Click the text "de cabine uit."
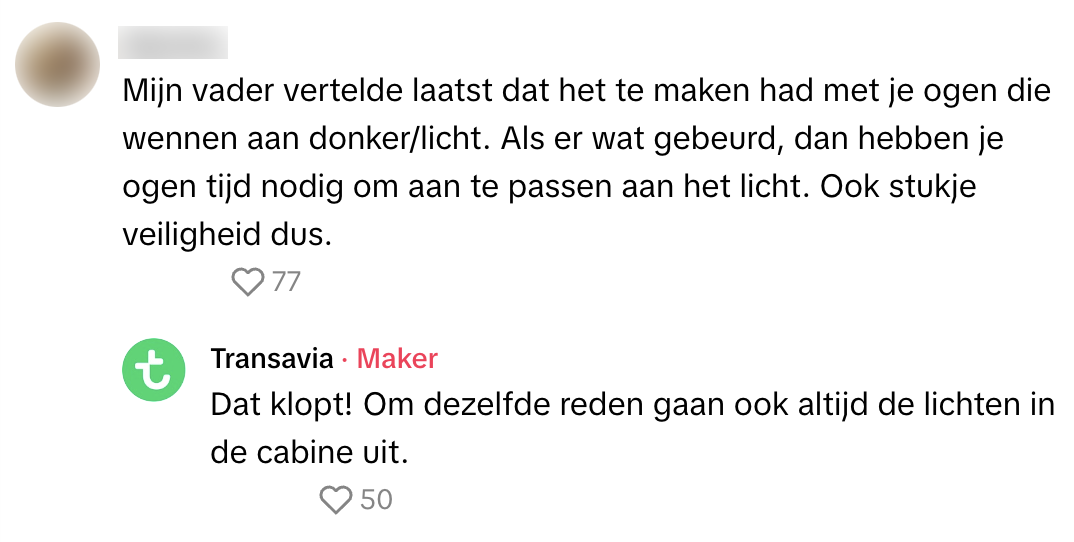 point(310,452)
